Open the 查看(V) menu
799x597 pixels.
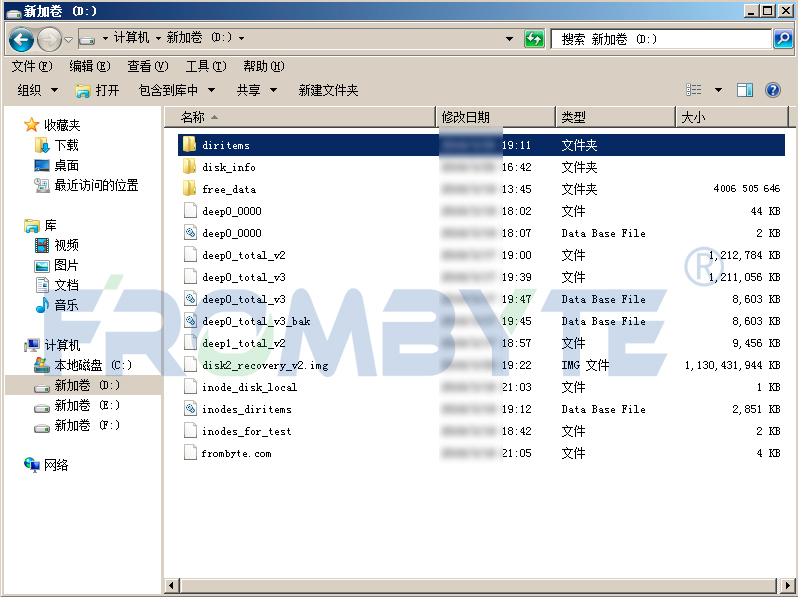click(148, 66)
